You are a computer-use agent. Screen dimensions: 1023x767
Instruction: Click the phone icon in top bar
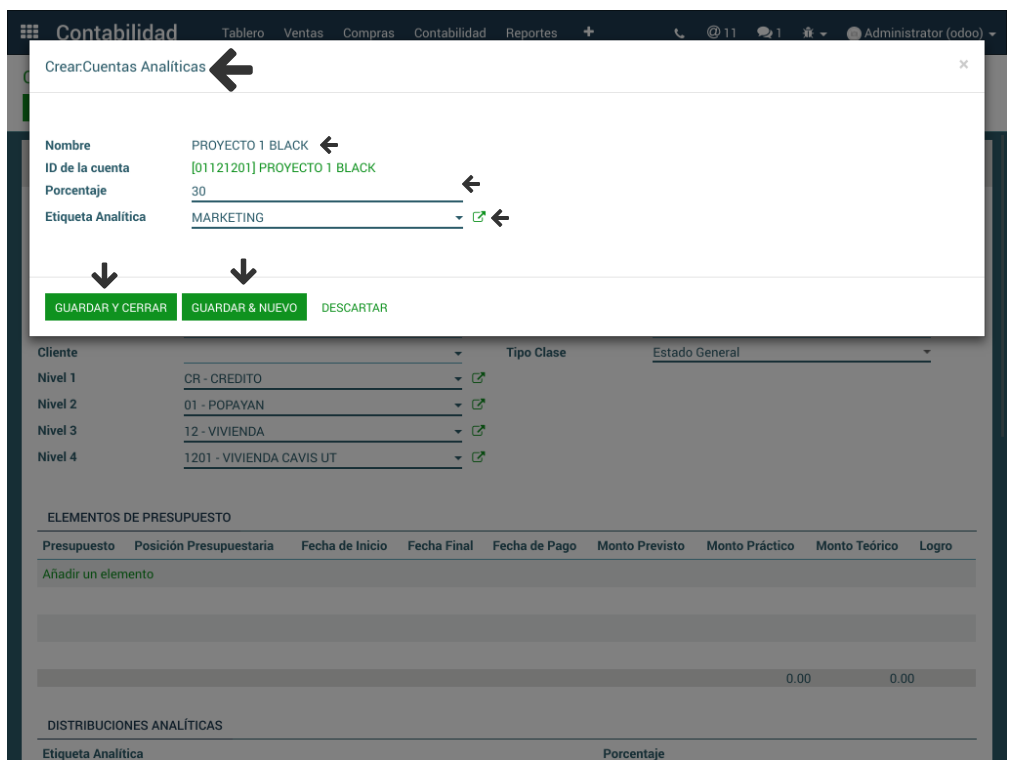(x=680, y=33)
